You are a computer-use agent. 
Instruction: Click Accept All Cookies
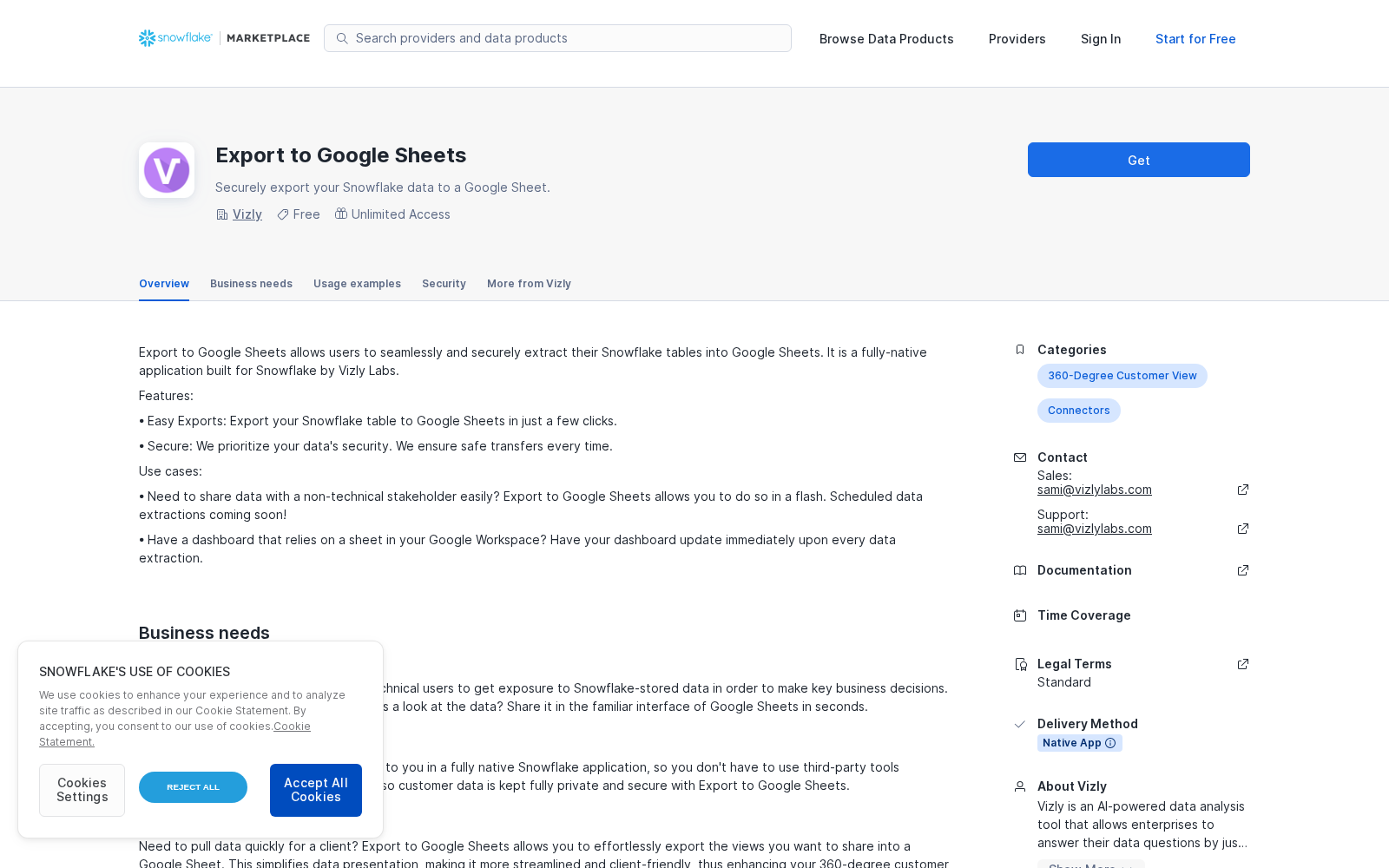click(316, 790)
